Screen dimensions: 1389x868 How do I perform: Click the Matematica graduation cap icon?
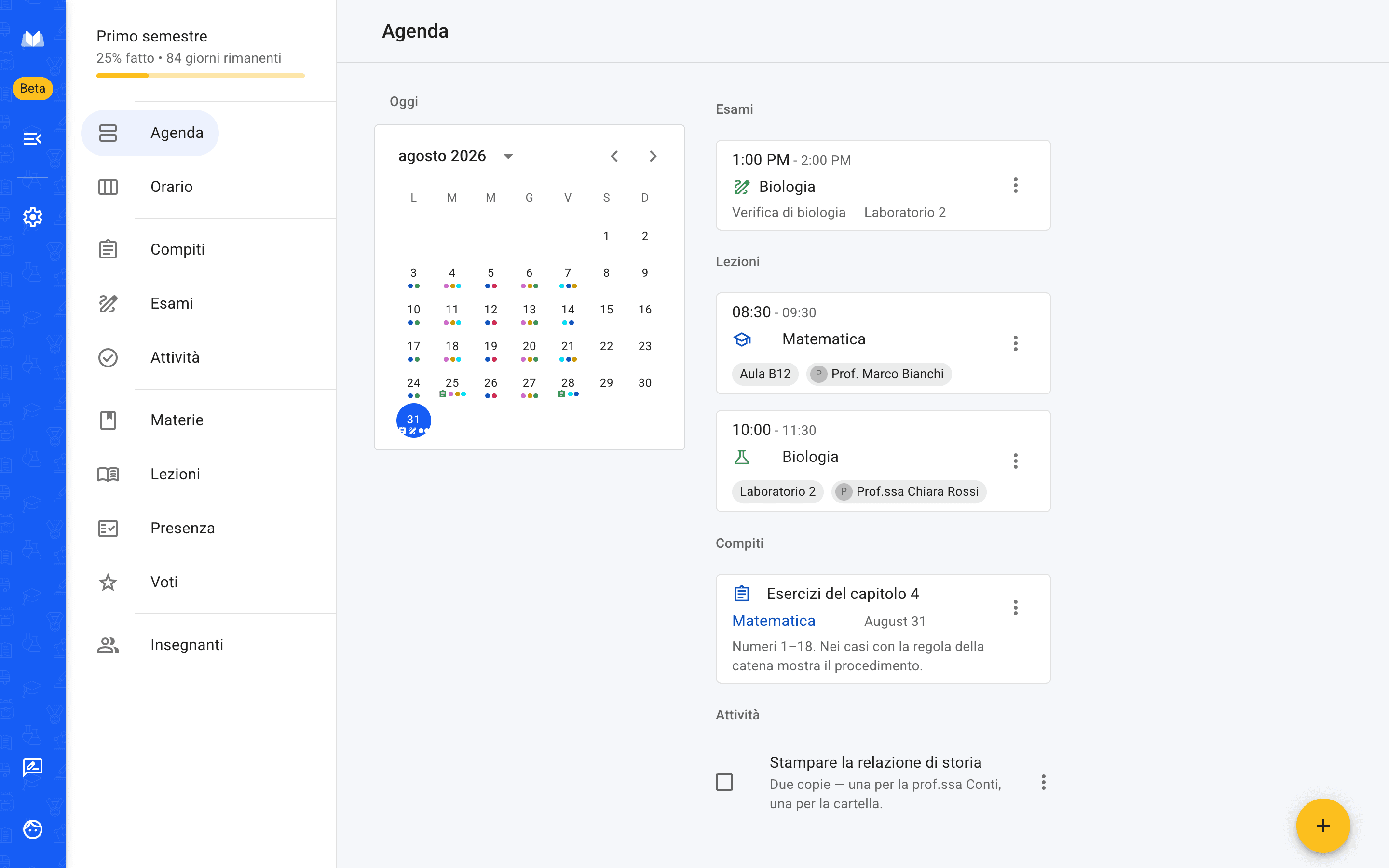tap(742, 339)
